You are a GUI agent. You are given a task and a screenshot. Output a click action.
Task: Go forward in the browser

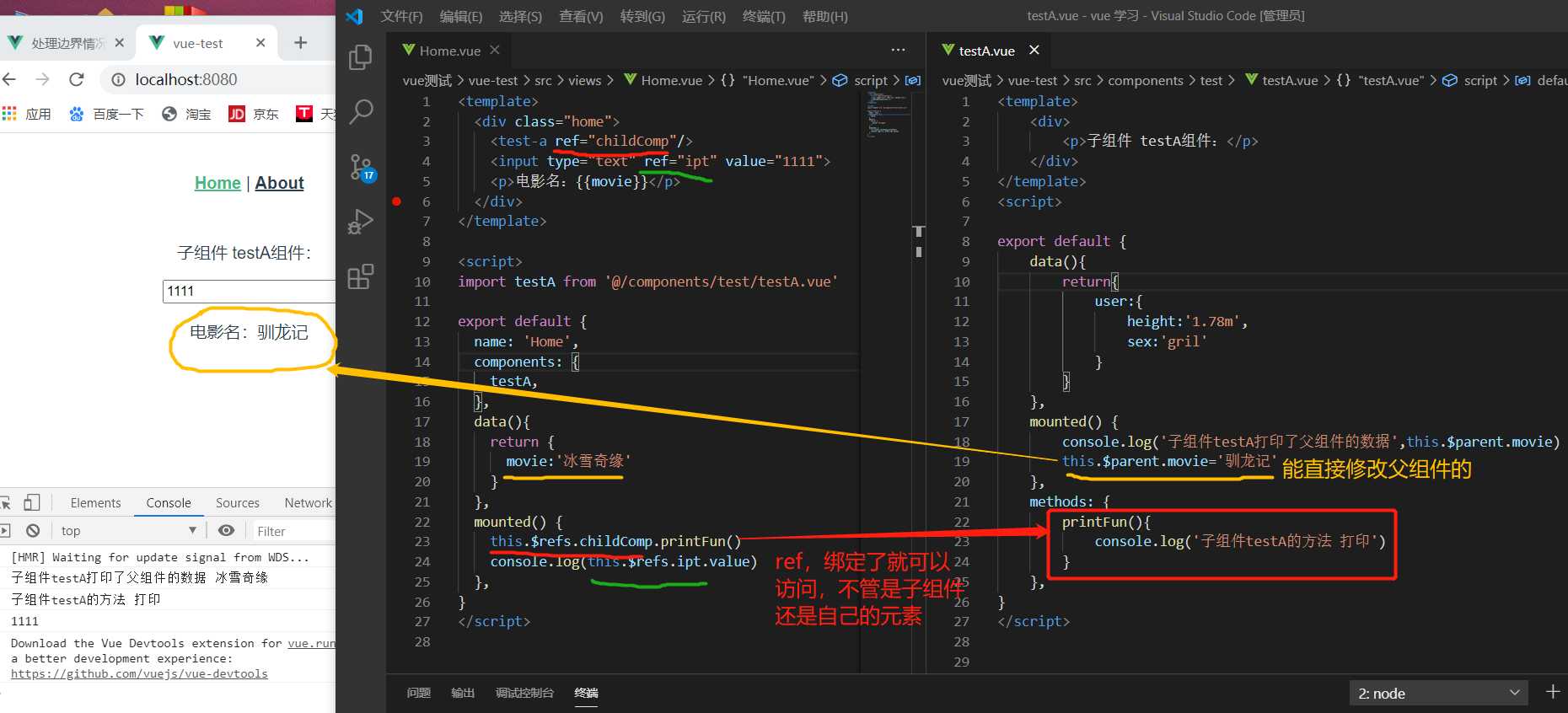pyautogui.click(x=42, y=79)
